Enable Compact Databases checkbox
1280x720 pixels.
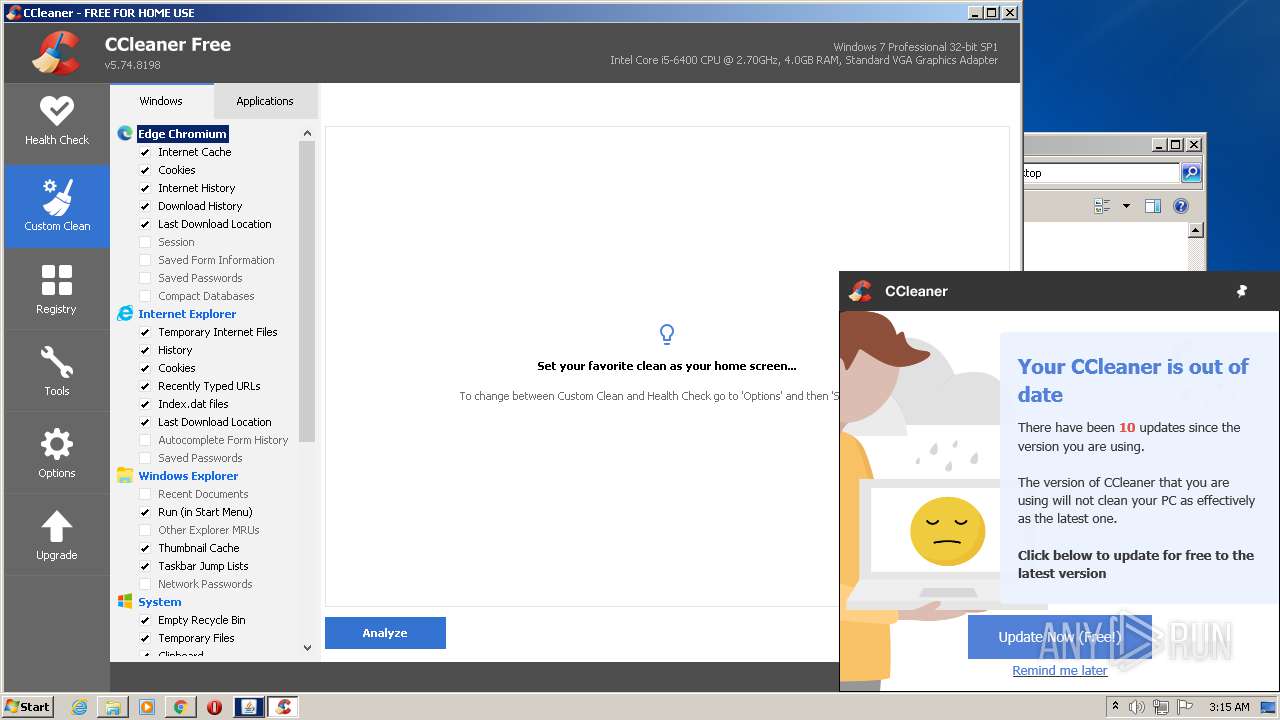[145, 296]
